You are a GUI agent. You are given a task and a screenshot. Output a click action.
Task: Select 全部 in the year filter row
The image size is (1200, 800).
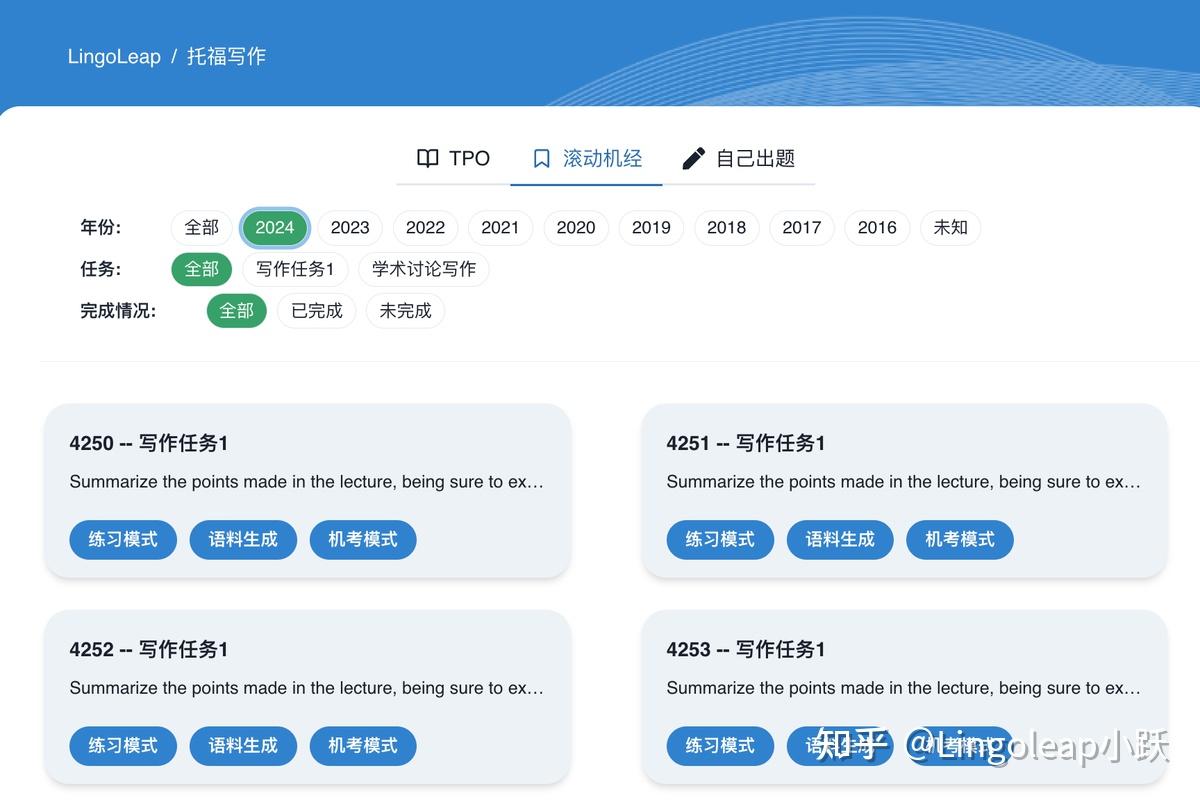pos(201,227)
